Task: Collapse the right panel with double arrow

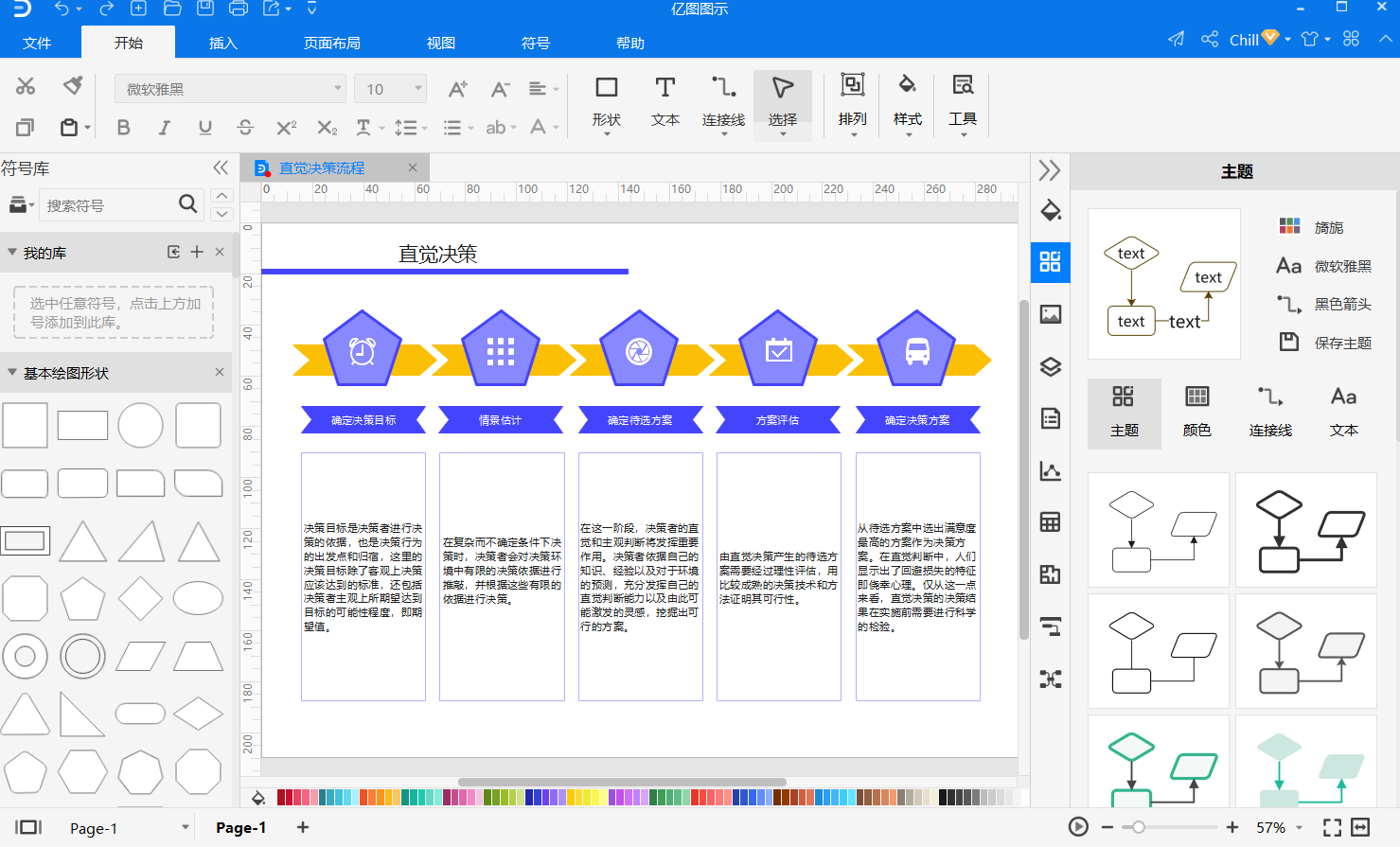Action: (x=1050, y=170)
